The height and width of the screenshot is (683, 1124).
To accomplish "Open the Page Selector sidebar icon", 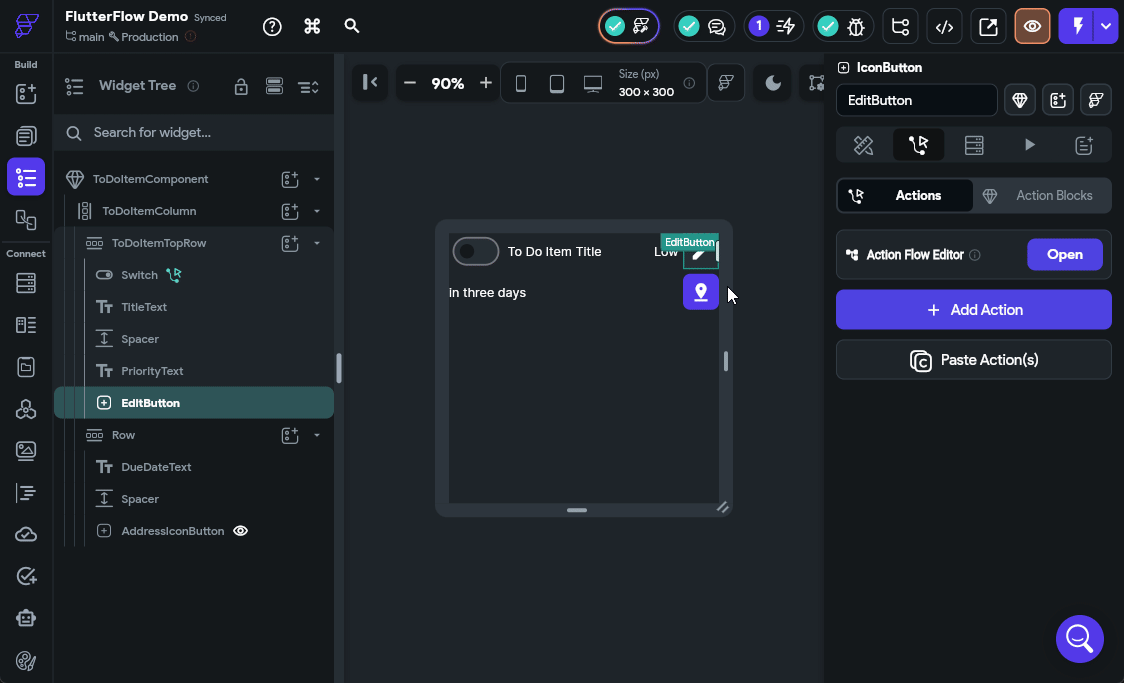I will coord(26,135).
